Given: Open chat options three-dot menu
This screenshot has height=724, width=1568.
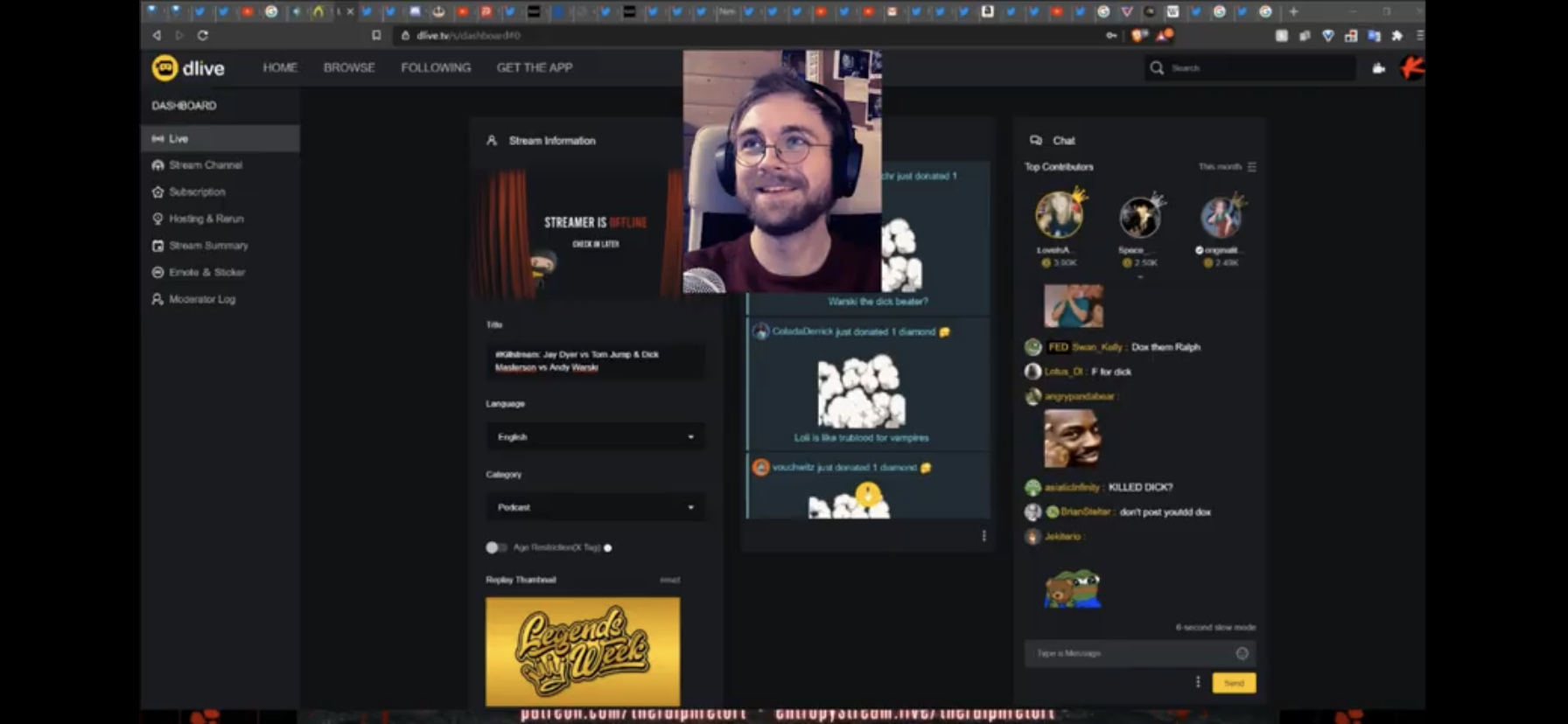Looking at the screenshot, I should coord(1198,682).
